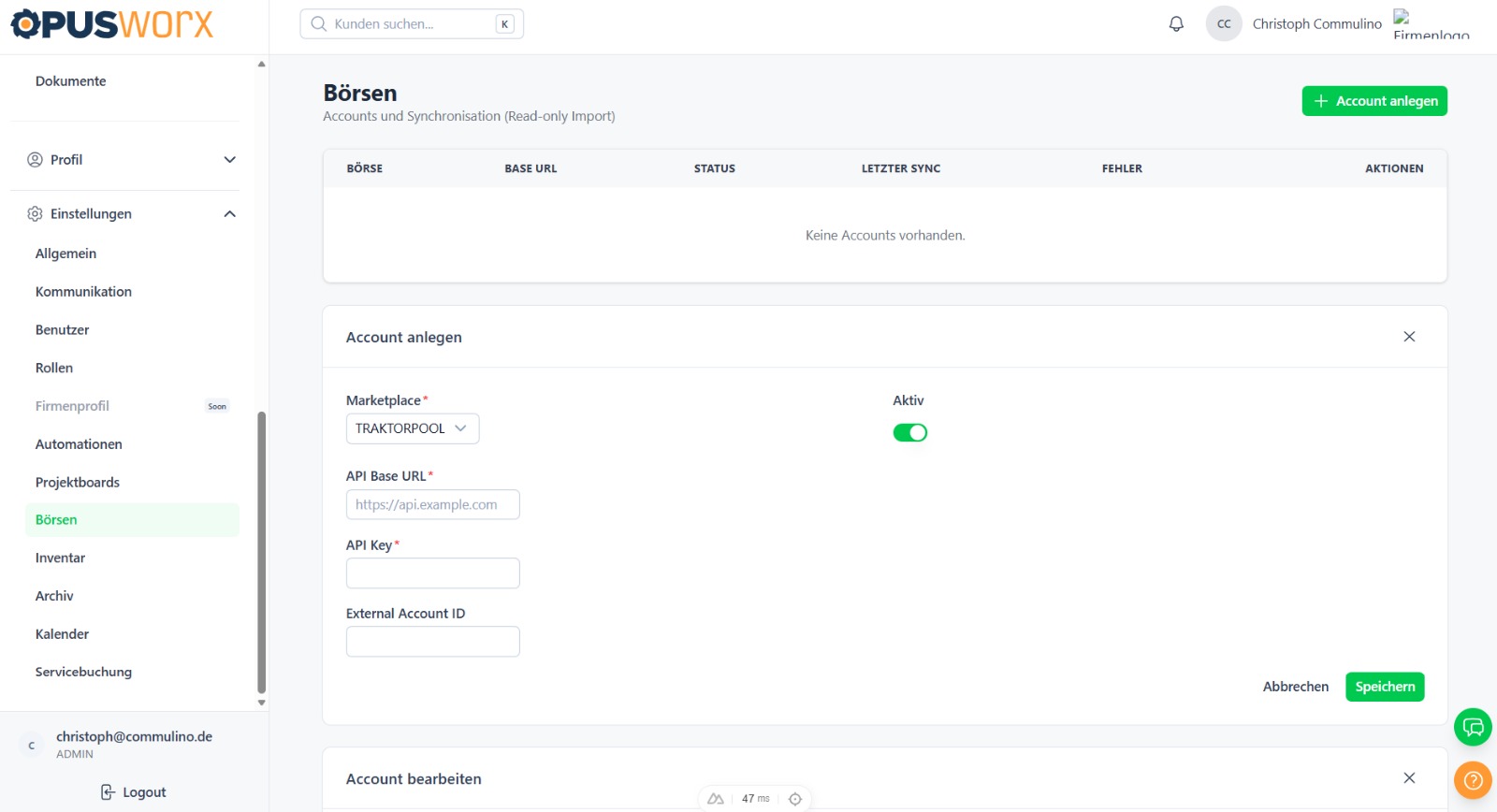Screen dimensions: 1497x812
Task: Navigate to Projektboards
Action: tap(78, 483)
